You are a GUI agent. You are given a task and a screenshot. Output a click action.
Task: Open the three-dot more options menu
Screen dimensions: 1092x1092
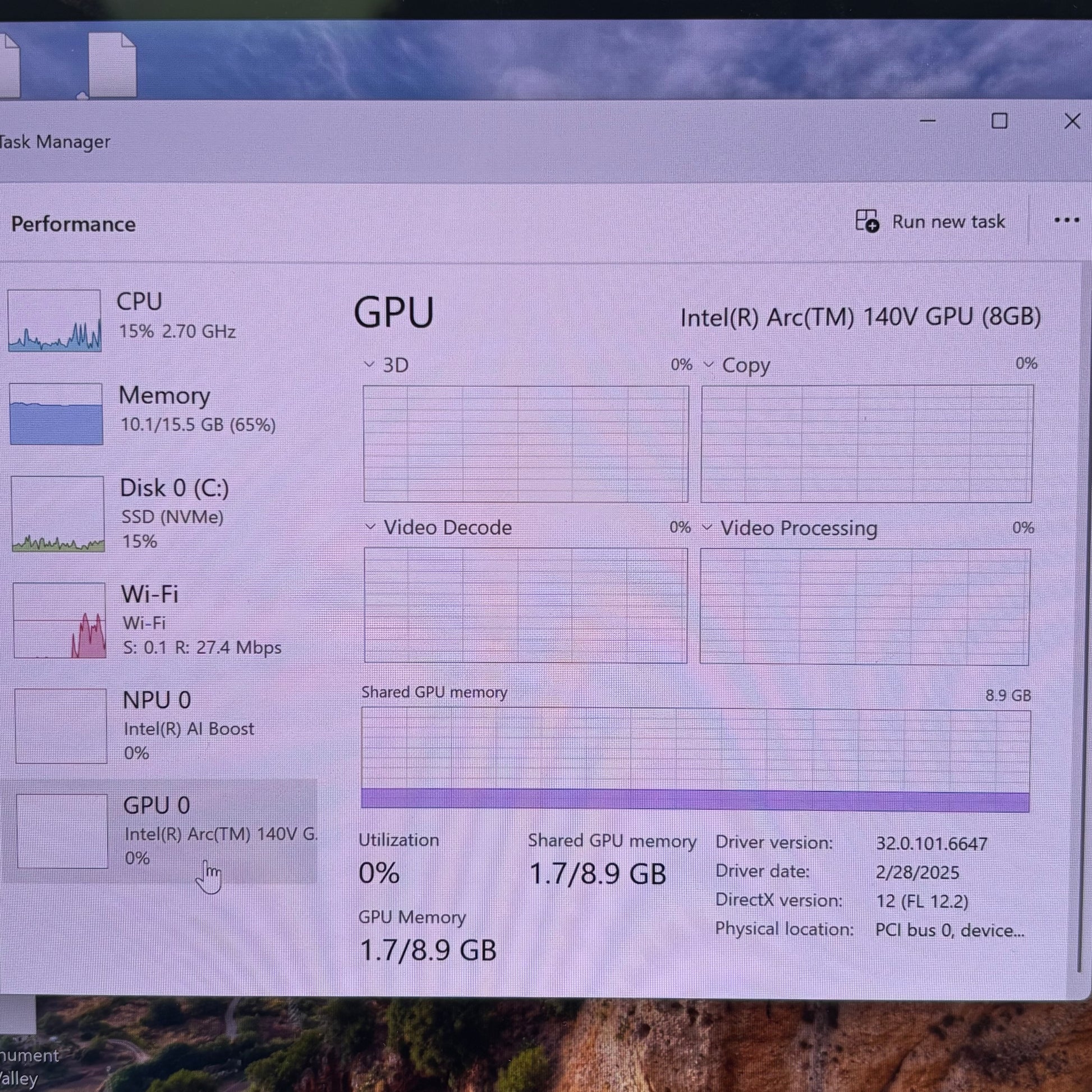1066,221
